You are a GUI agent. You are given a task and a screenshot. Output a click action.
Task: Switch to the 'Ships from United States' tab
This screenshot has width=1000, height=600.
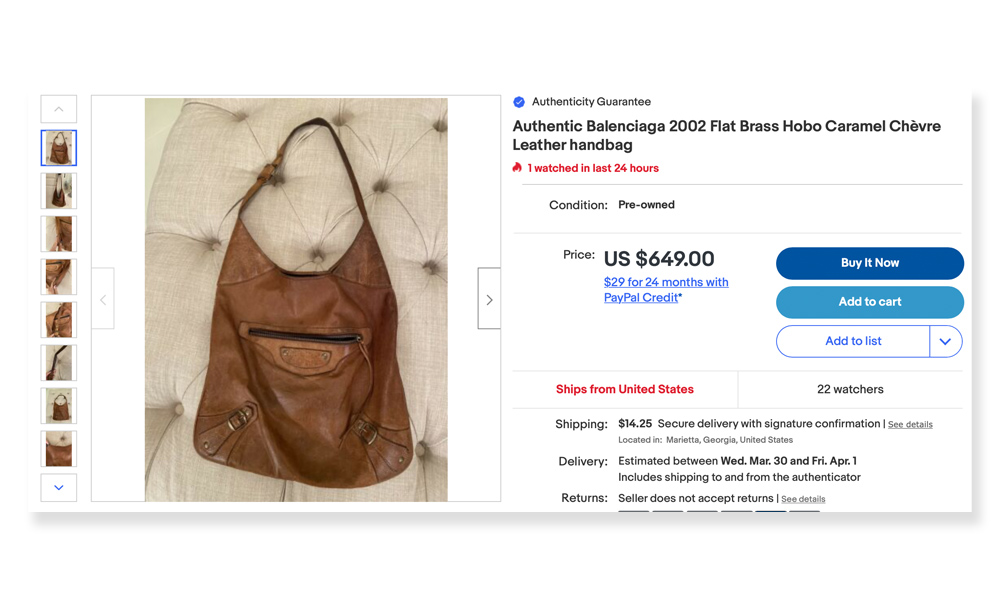pos(624,389)
